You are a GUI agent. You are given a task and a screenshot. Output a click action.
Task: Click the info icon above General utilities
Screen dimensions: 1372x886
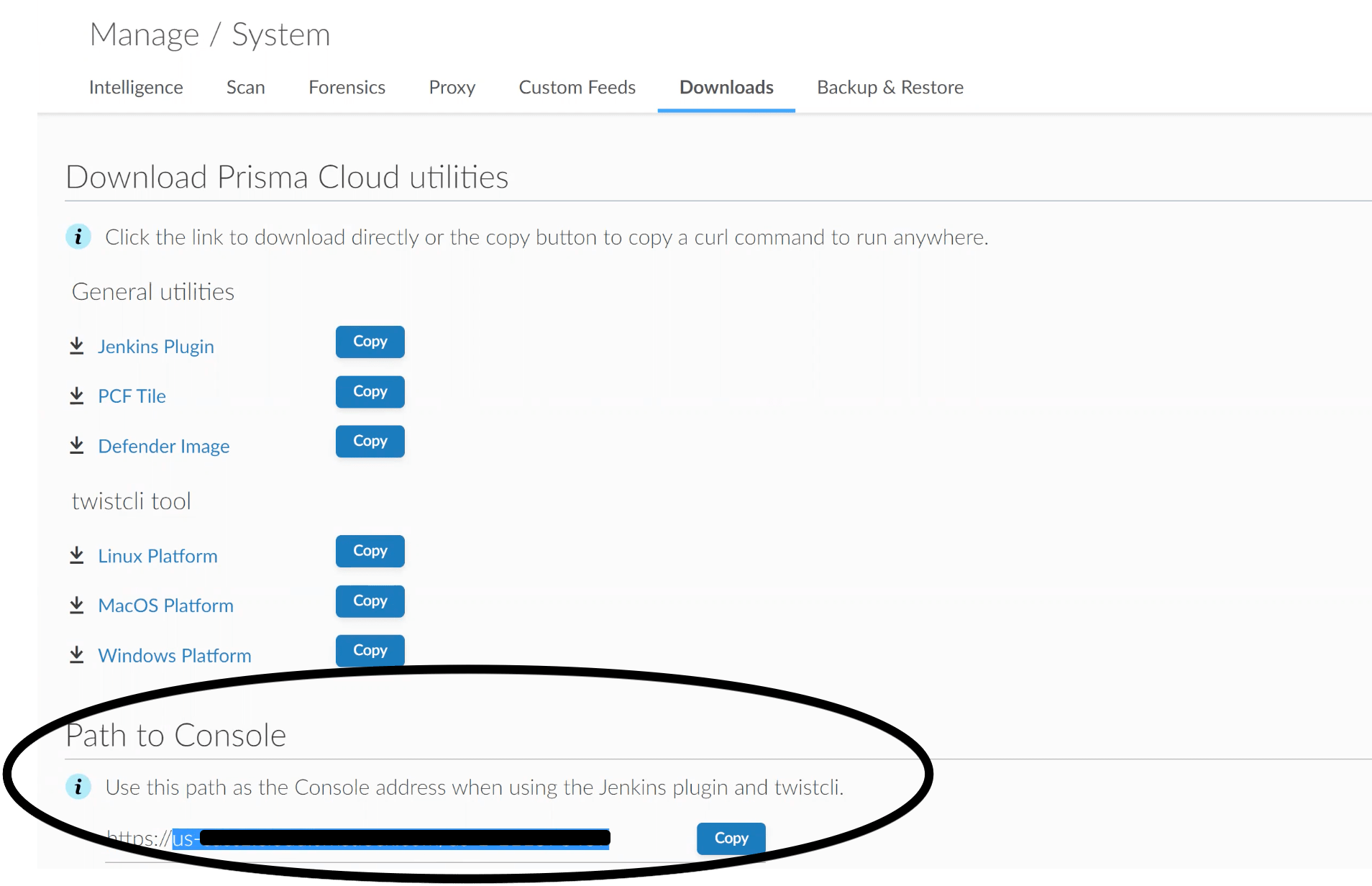click(79, 236)
